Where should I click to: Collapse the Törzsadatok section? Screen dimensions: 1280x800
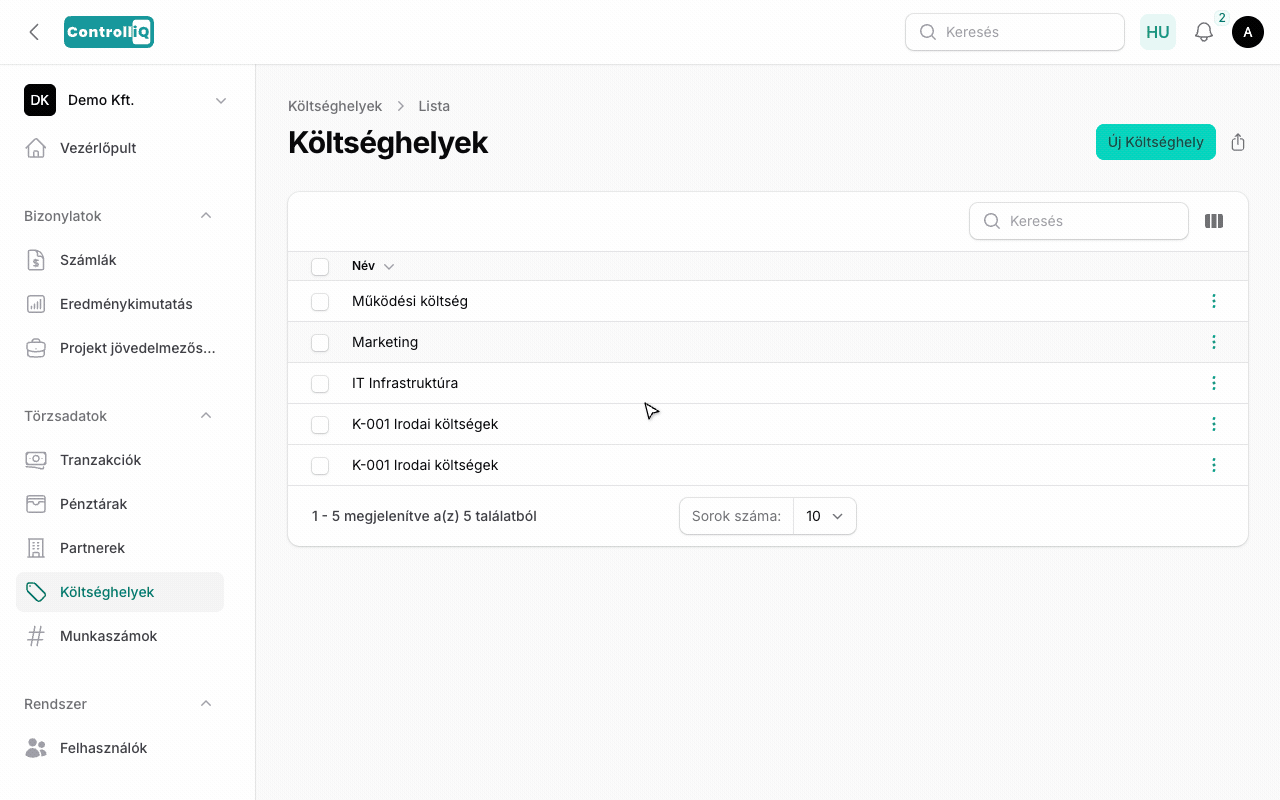206,416
